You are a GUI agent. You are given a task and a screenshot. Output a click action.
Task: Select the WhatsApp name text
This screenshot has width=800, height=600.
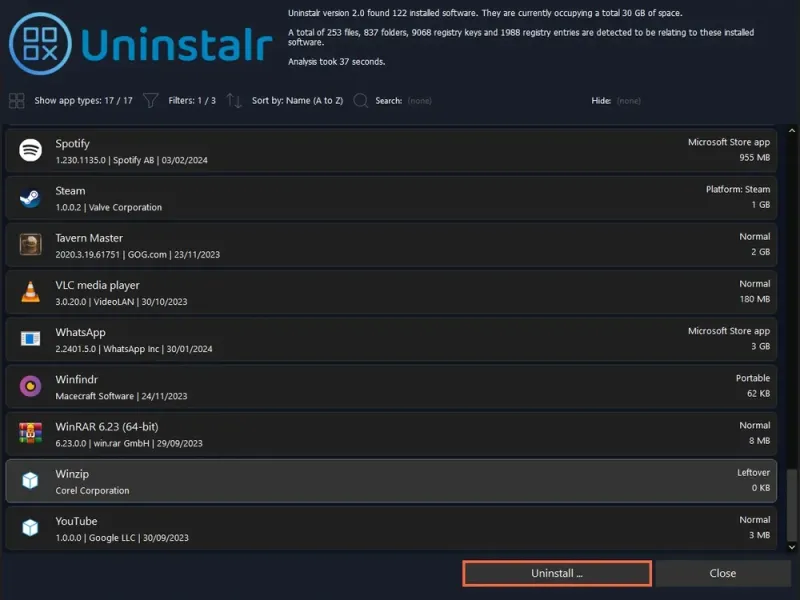[x=81, y=333]
